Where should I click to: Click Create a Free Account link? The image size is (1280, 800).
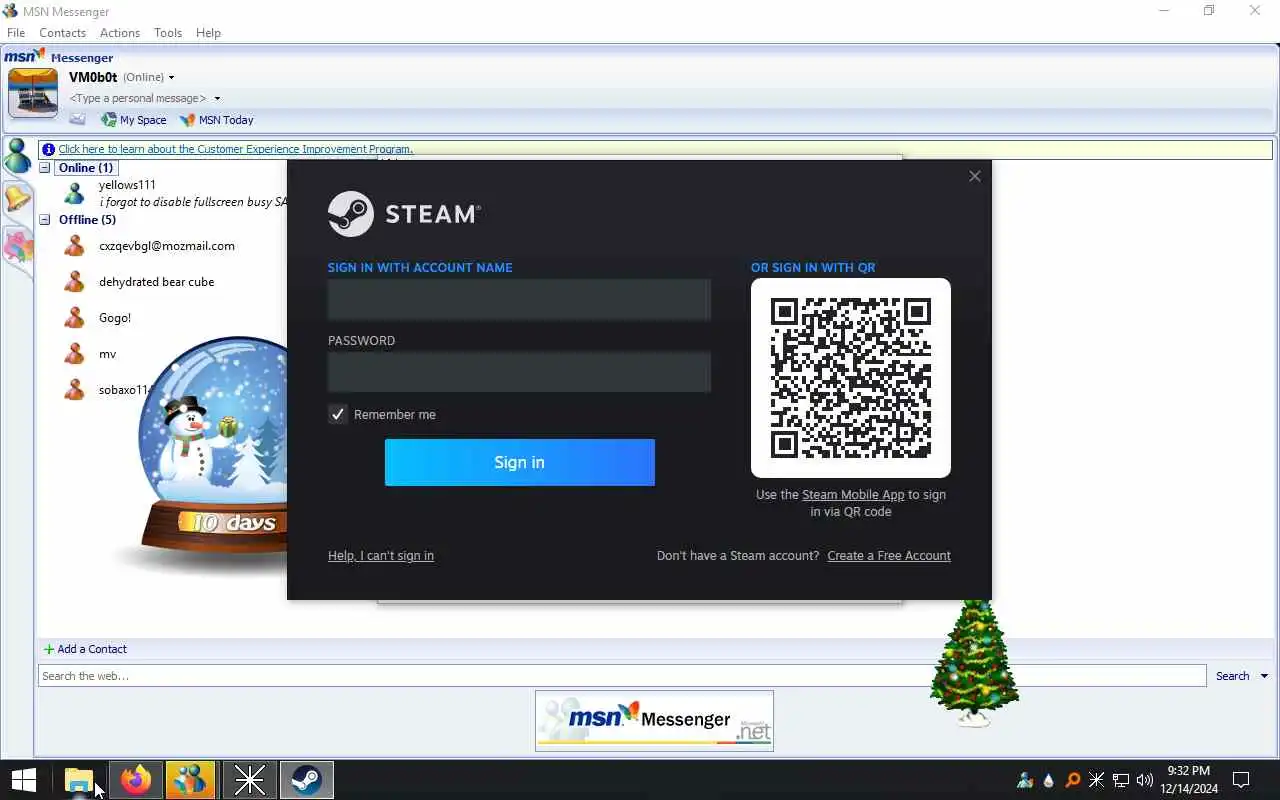click(889, 556)
